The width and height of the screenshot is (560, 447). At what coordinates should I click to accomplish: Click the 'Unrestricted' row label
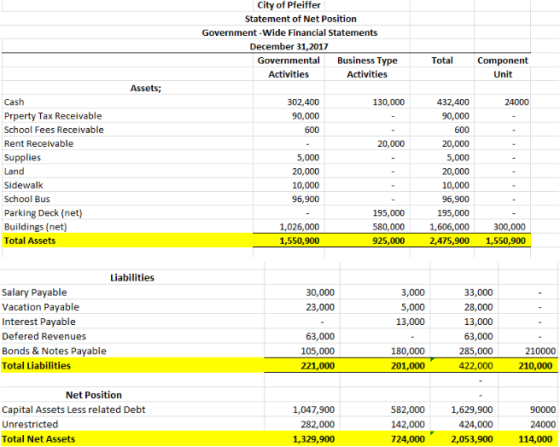coord(30,425)
